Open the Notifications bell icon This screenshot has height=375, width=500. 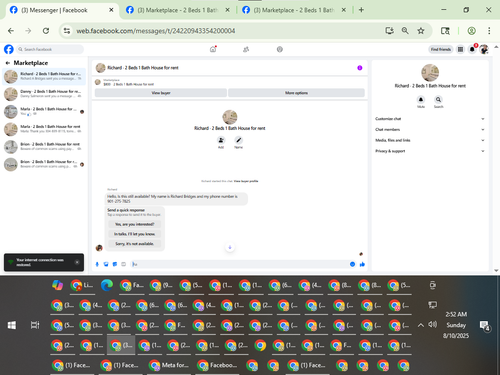pyautogui.click(x=472, y=49)
